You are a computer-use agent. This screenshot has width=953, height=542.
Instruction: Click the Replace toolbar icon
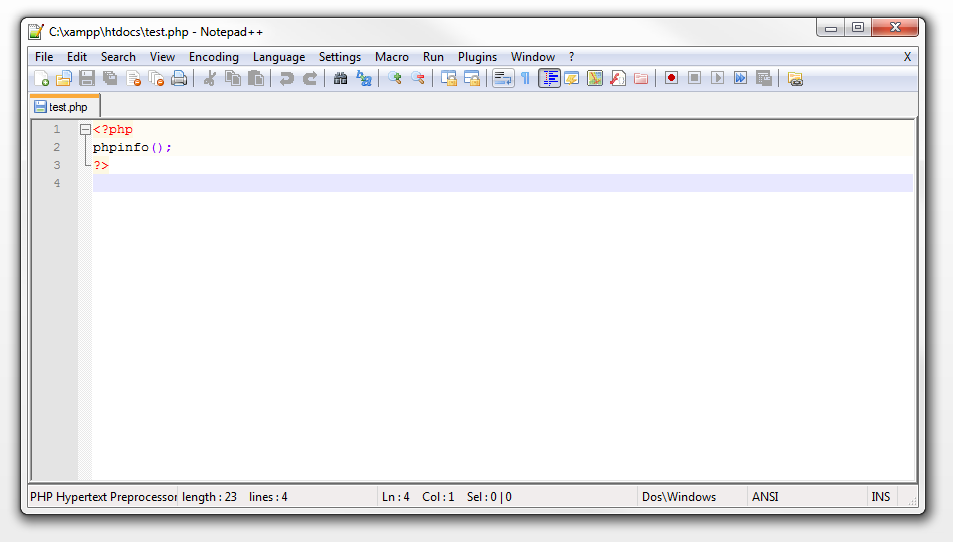pyautogui.click(x=363, y=78)
